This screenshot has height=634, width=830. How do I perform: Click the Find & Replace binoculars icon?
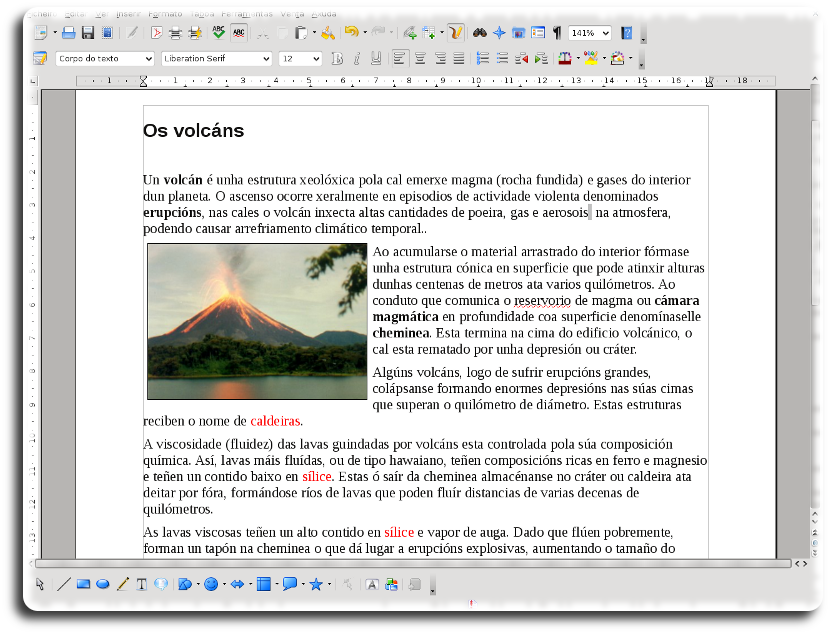click(480, 31)
